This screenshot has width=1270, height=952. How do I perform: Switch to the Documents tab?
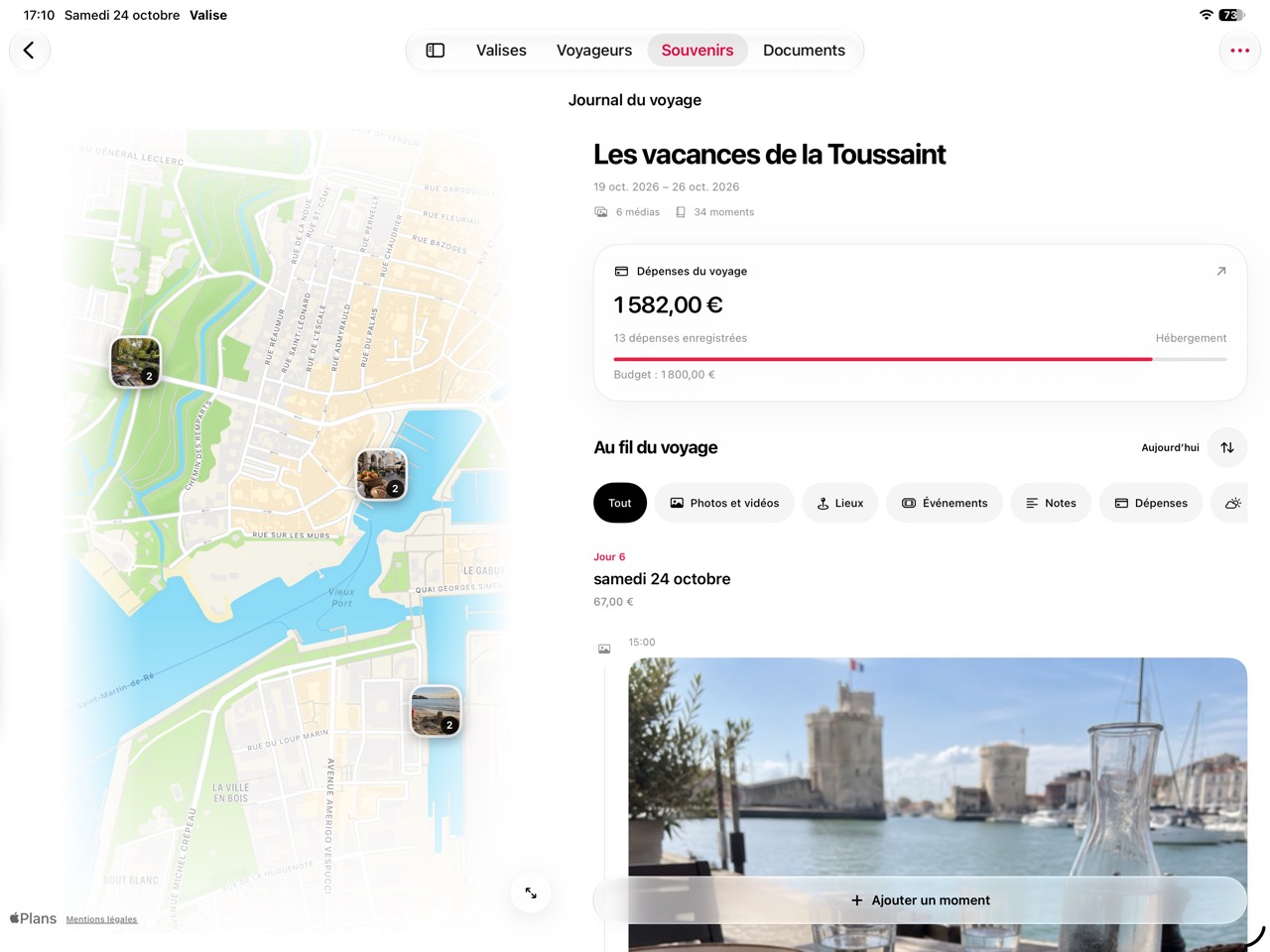[x=804, y=51]
